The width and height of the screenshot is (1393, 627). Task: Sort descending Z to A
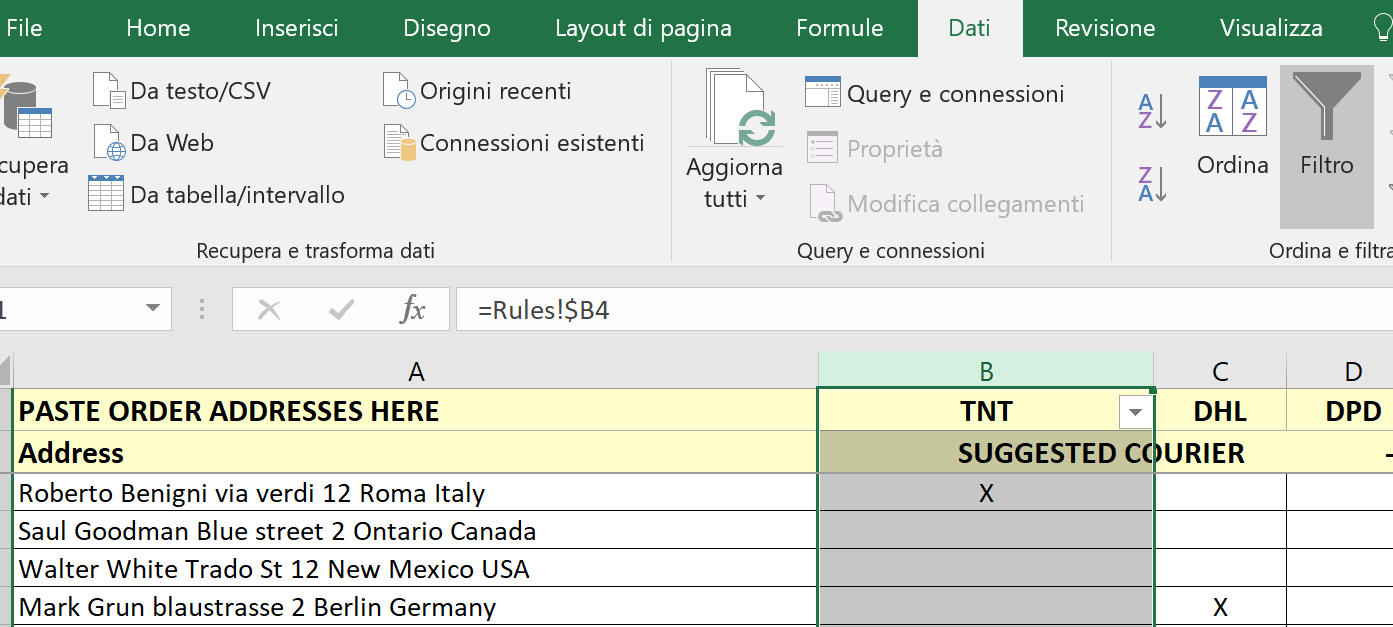coord(1152,184)
